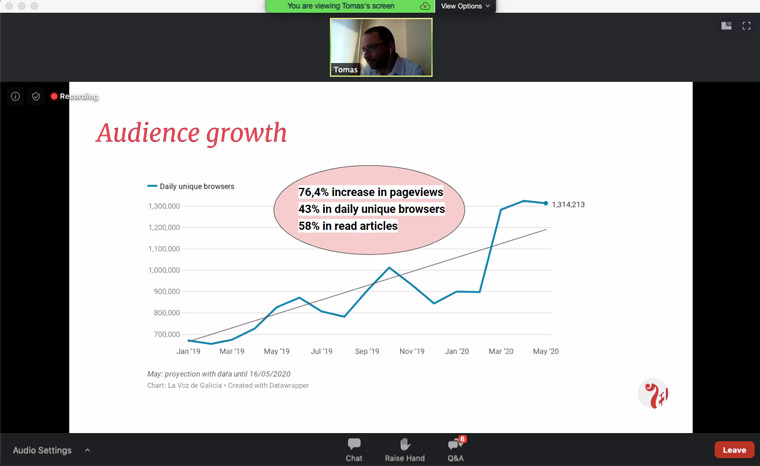This screenshot has width=760, height=466.
Task: Select Tomas's video thumbnail
Action: coord(381,48)
